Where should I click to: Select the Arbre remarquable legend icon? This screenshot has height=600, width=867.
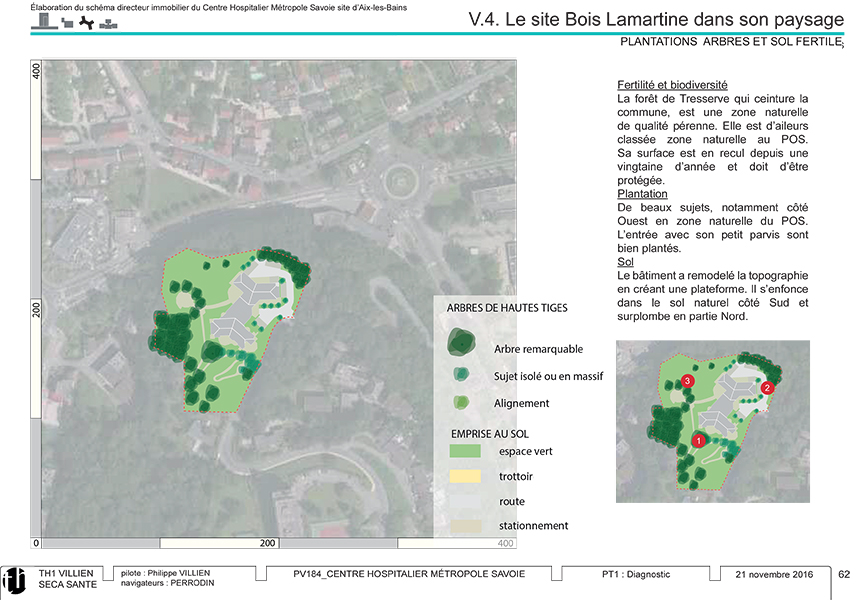pos(460,342)
